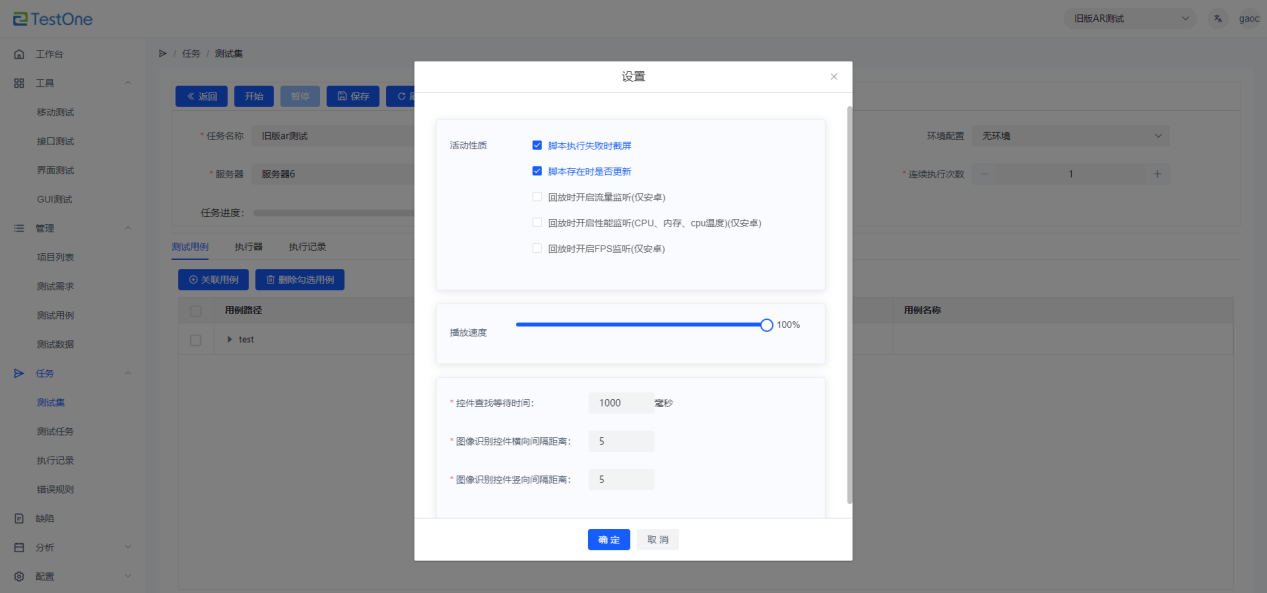
Task: Click the 工具 grid icon in sidebar
Action: (19, 83)
